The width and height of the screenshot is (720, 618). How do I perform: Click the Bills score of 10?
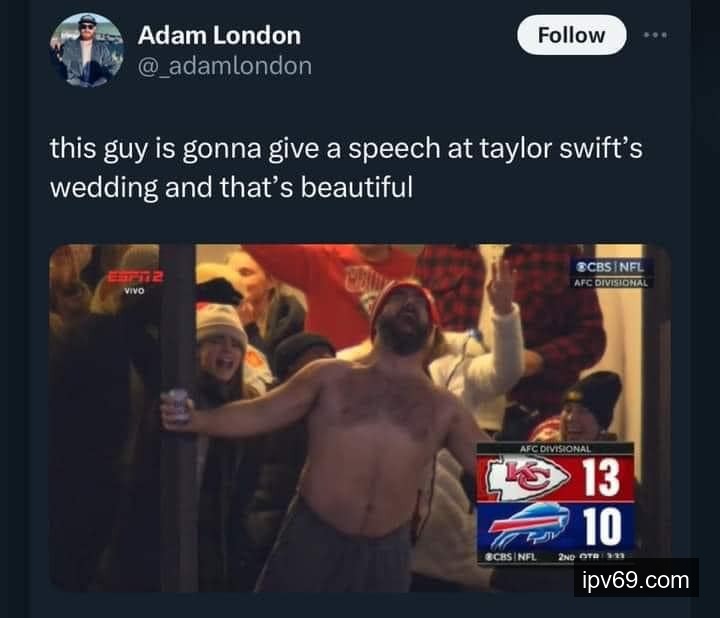602,527
